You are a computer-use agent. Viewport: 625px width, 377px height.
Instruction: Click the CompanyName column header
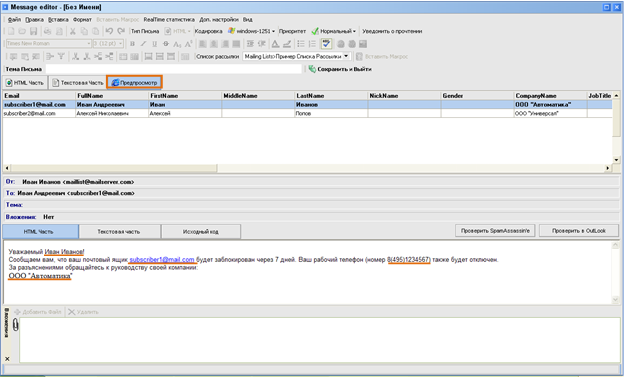[550, 96]
